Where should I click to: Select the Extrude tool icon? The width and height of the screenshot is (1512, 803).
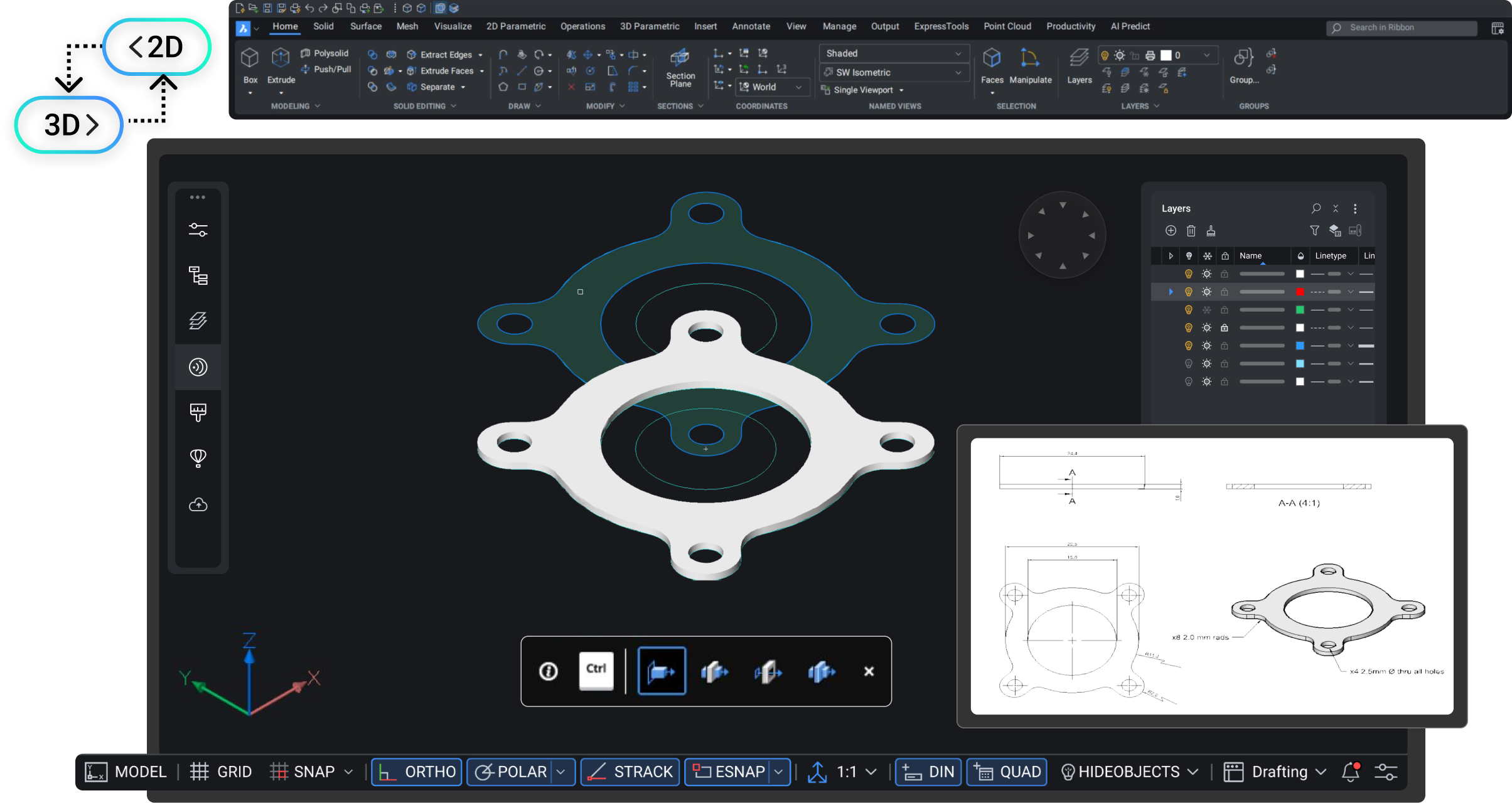click(280, 59)
